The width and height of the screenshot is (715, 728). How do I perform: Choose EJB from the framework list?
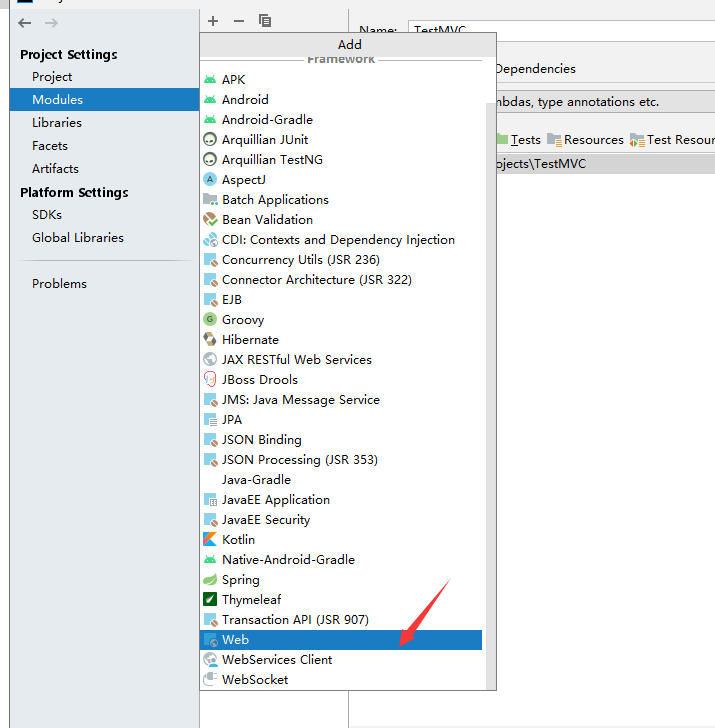point(341,299)
